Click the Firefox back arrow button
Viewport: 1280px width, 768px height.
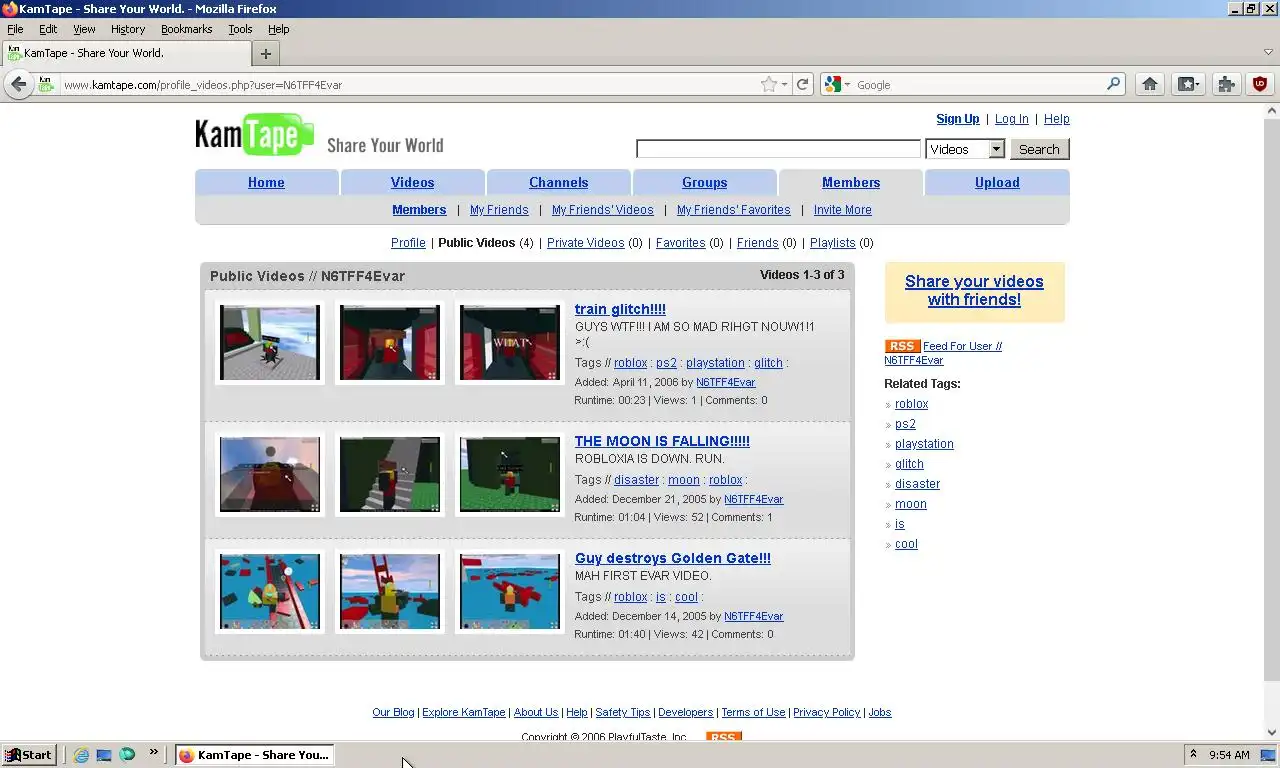click(x=18, y=85)
